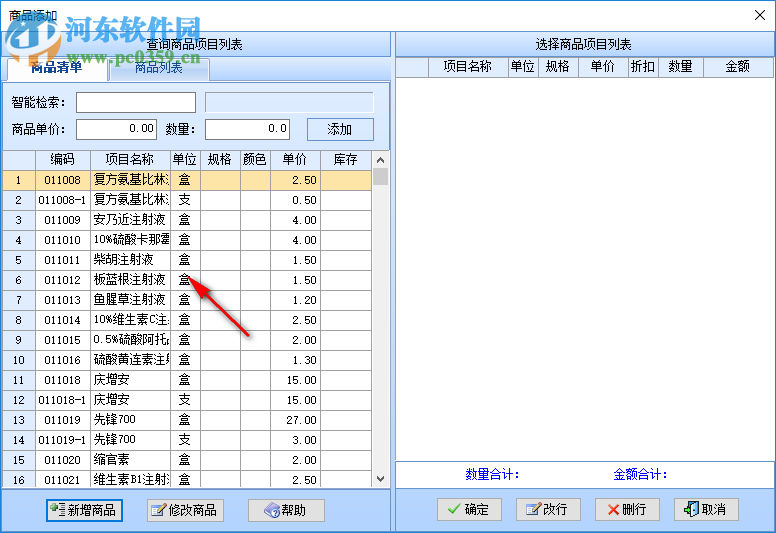Click the 编码 column header
776x533 pixels.
(x=63, y=160)
